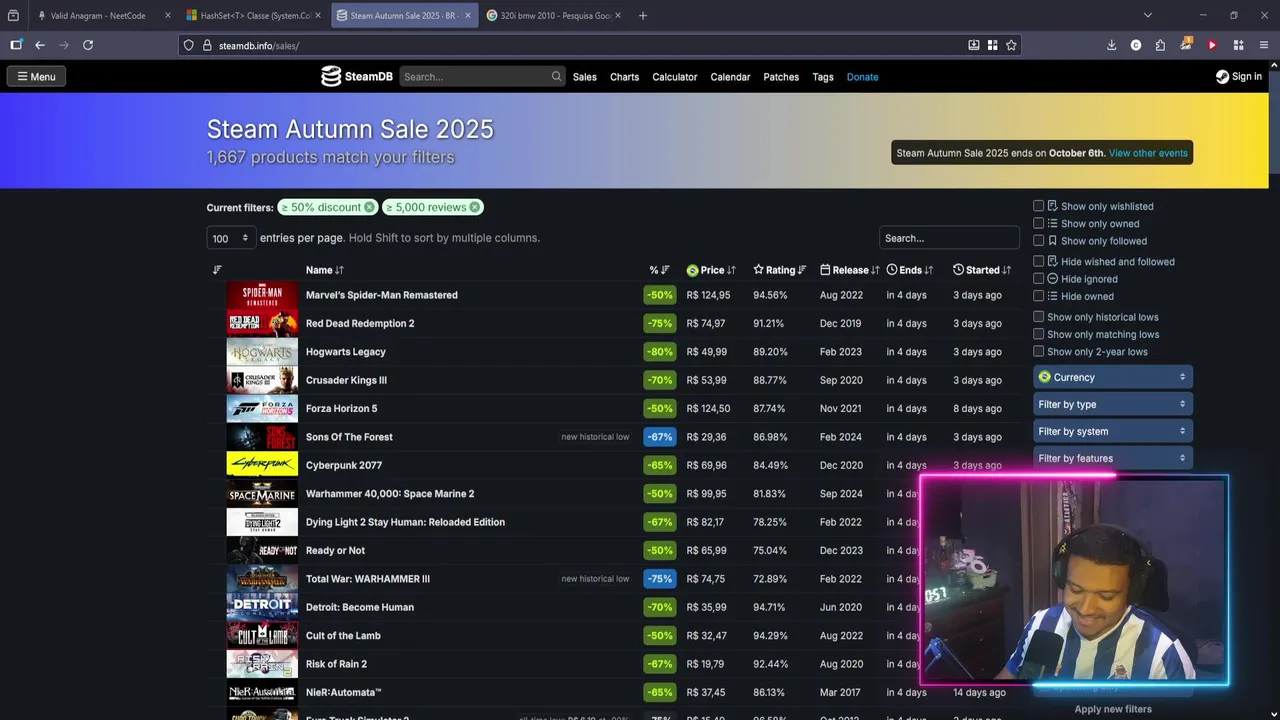Click the sort icon left of Name column

pos(217,270)
